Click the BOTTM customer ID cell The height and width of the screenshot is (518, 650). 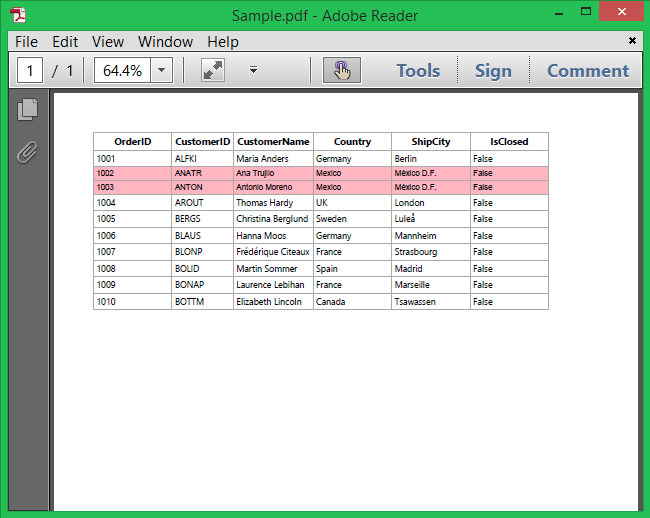(x=202, y=302)
